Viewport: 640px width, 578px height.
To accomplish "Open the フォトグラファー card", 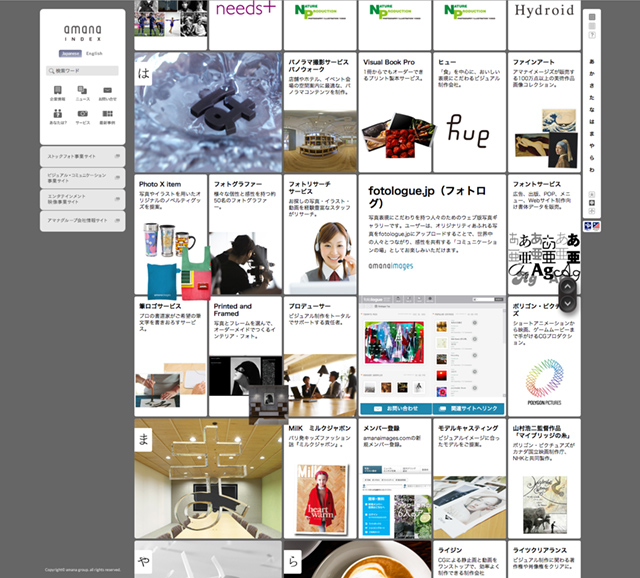I will (x=245, y=234).
